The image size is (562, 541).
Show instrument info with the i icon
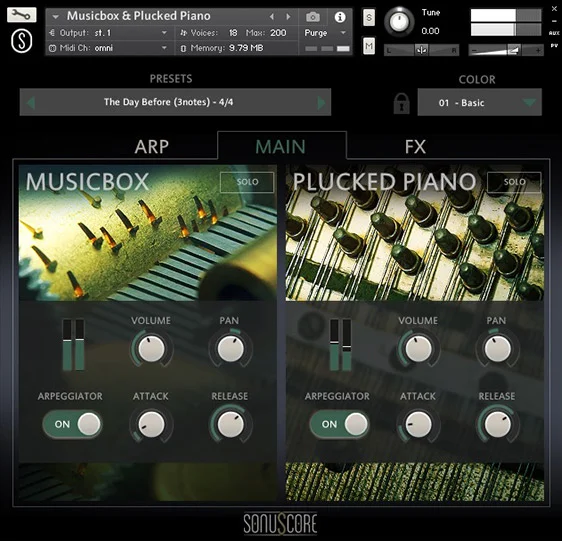click(x=340, y=17)
